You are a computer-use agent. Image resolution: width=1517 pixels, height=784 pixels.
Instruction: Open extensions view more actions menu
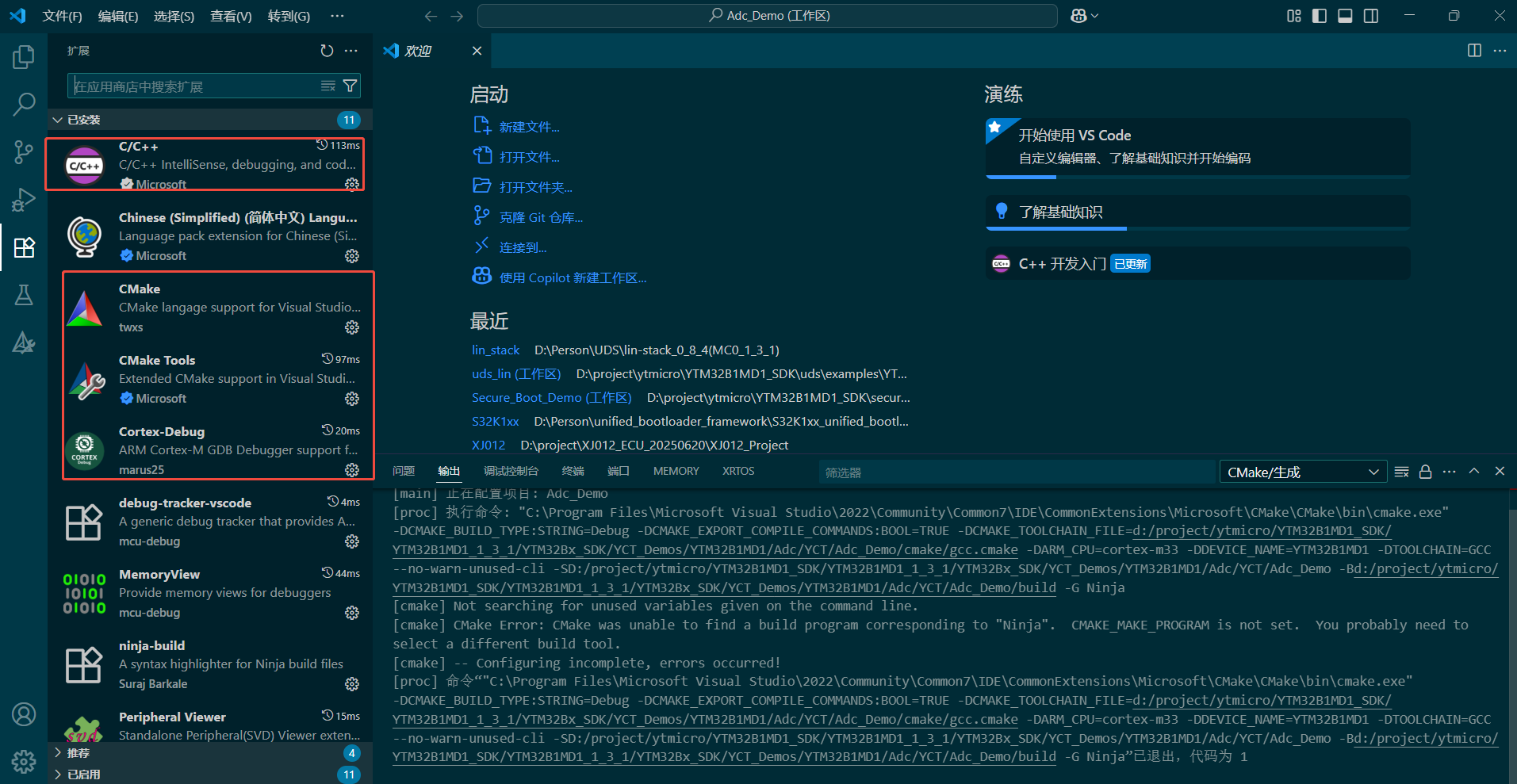pos(351,51)
